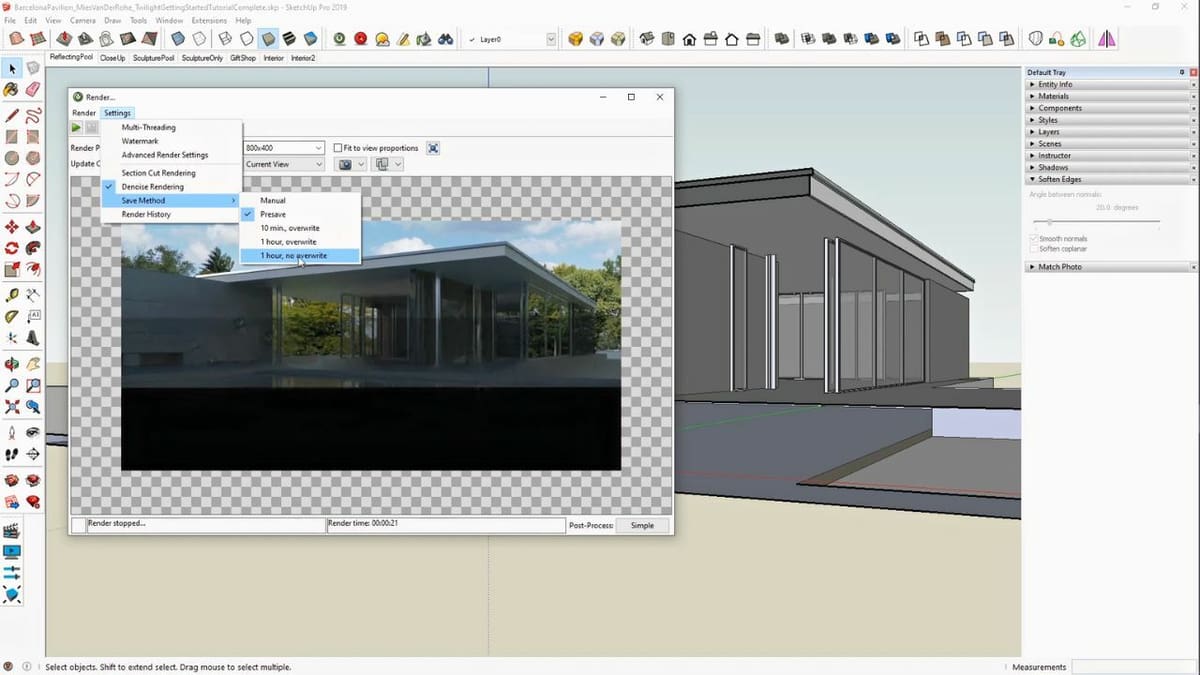This screenshot has width=1200, height=675.
Task: Expand the Materials tray panel
Action: (x=1053, y=96)
